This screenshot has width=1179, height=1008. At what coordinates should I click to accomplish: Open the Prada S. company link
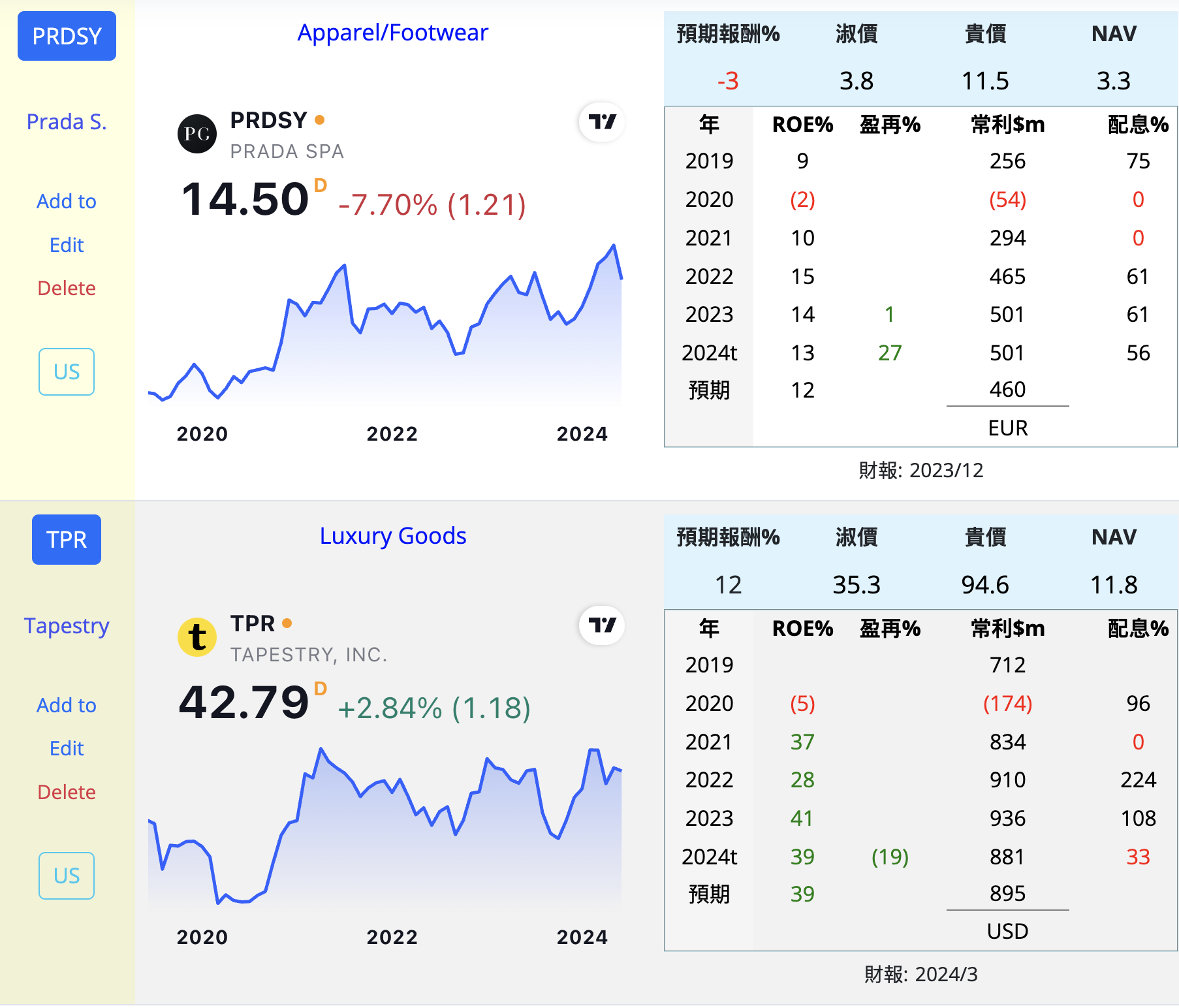(x=67, y=121)
